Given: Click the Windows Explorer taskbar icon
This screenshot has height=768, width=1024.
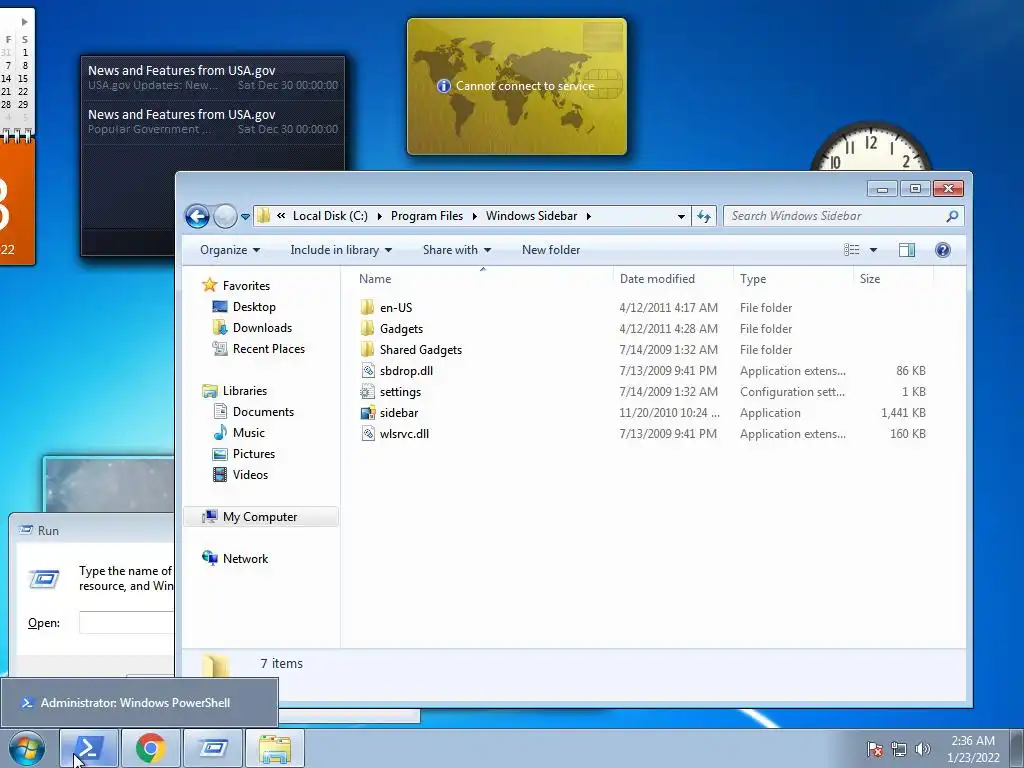Looking at the screenshot, I should click(275, 748).
